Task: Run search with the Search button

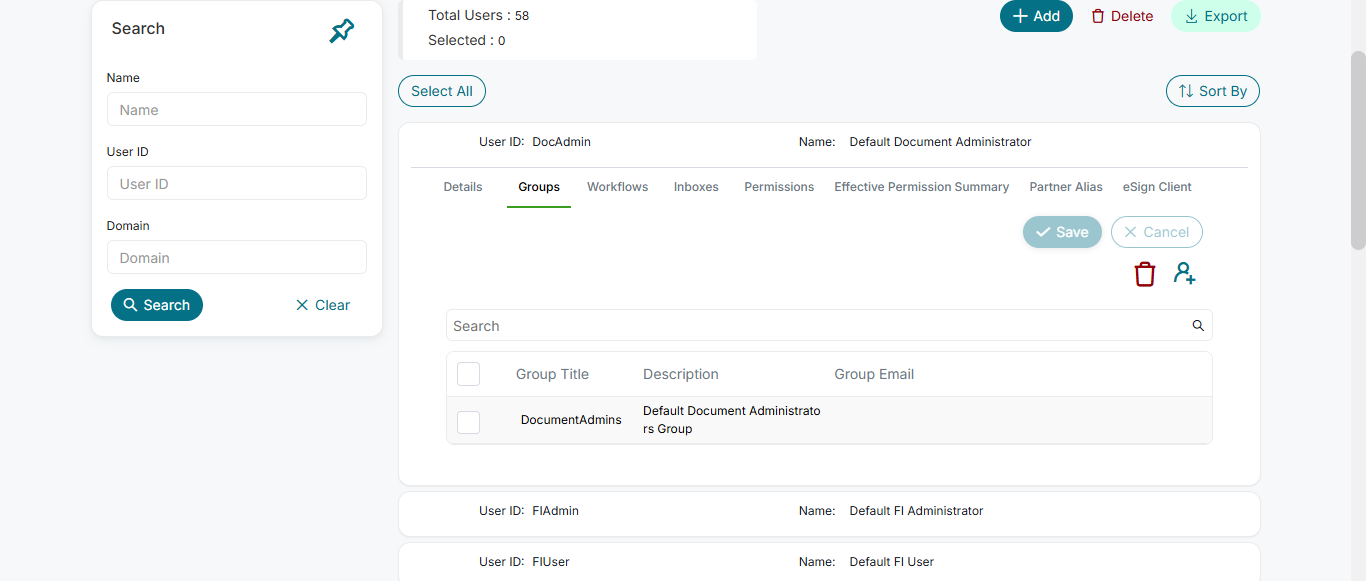Action: point(157,305)
